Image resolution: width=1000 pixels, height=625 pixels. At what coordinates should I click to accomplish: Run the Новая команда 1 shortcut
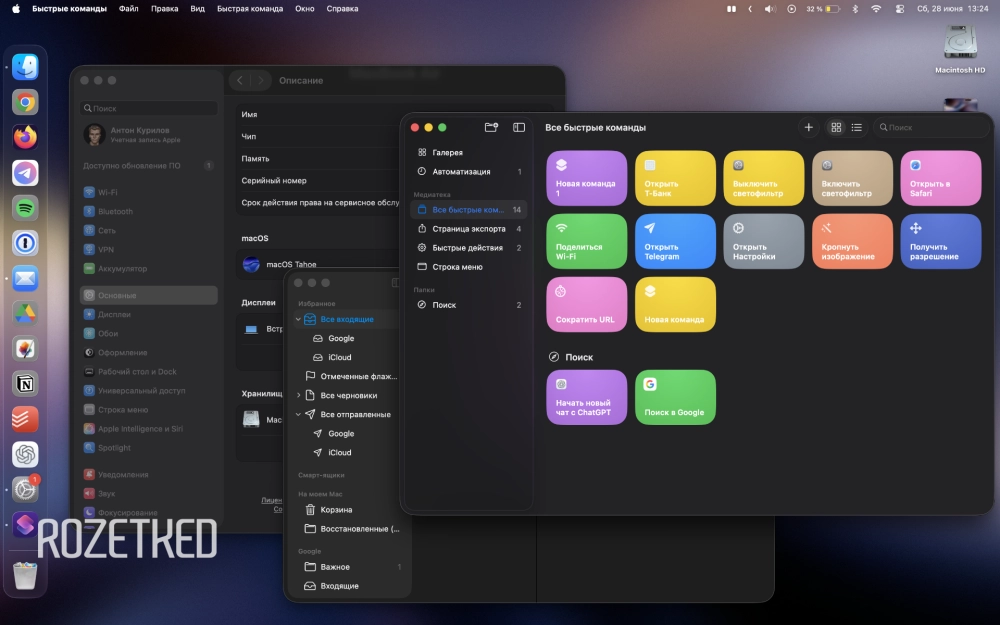tap(587, 178)
